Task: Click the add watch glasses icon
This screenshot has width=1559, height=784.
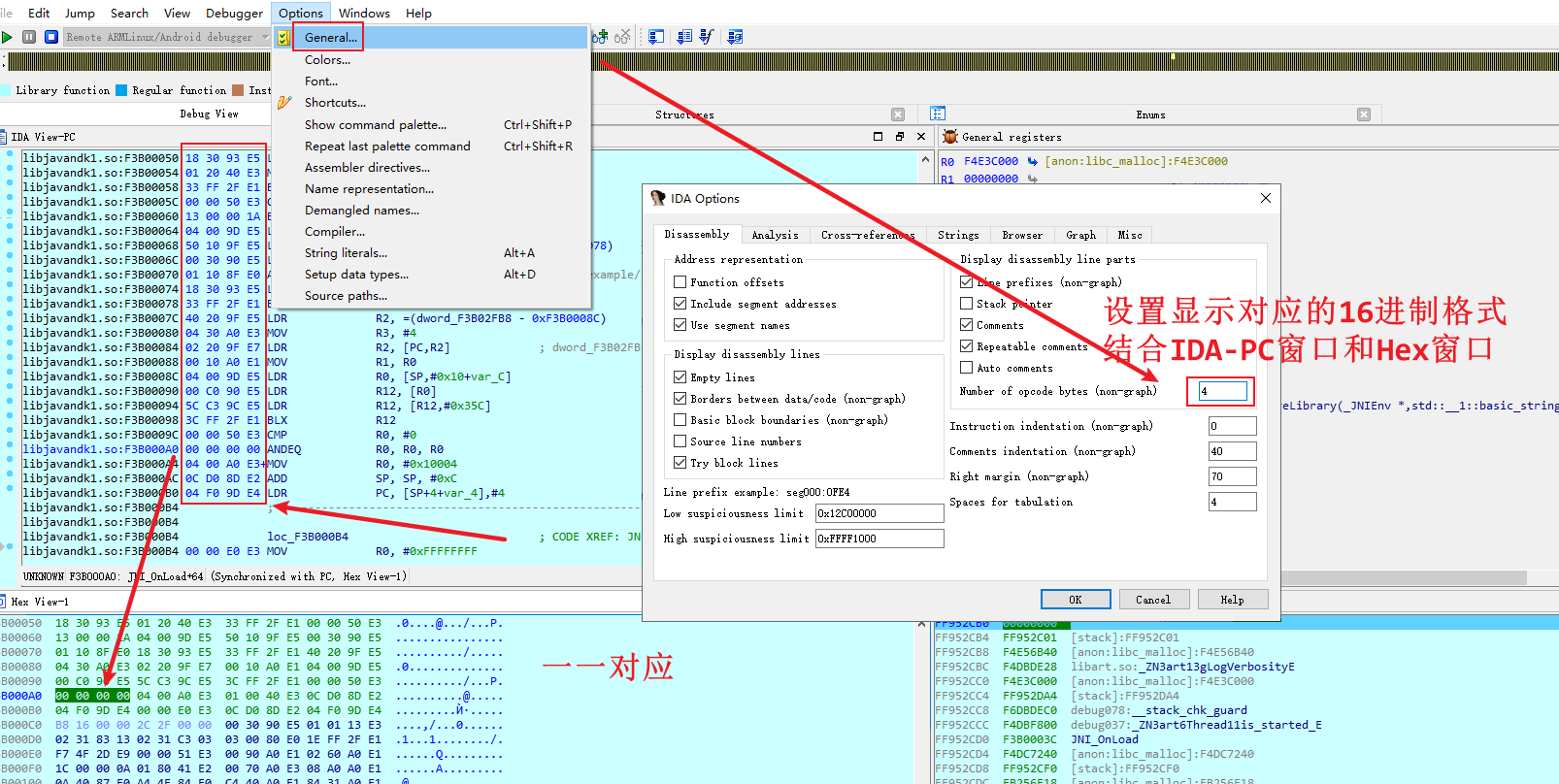Action: [x=601, y=37]
